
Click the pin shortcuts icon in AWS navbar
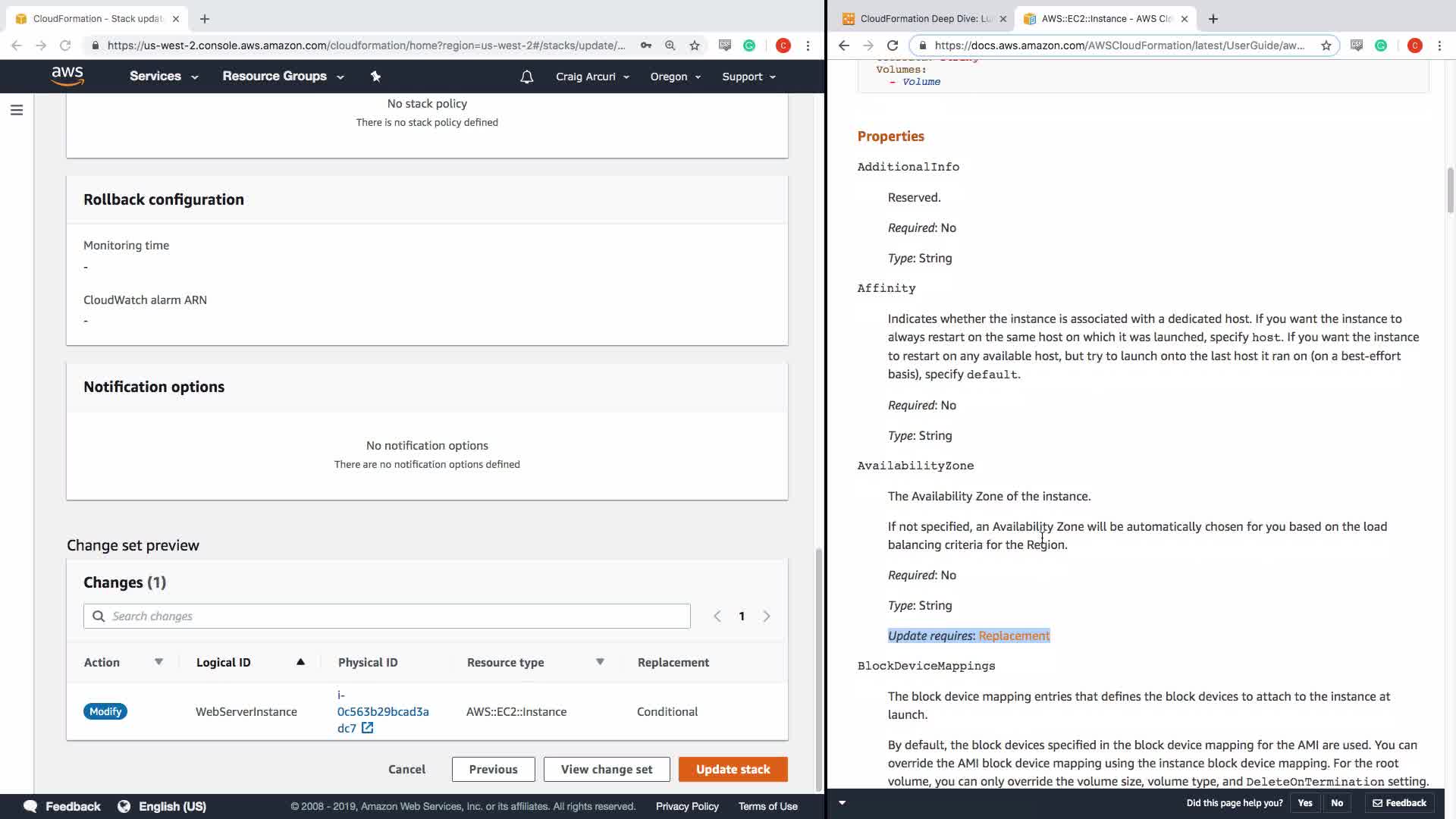(x=375, y=76)
